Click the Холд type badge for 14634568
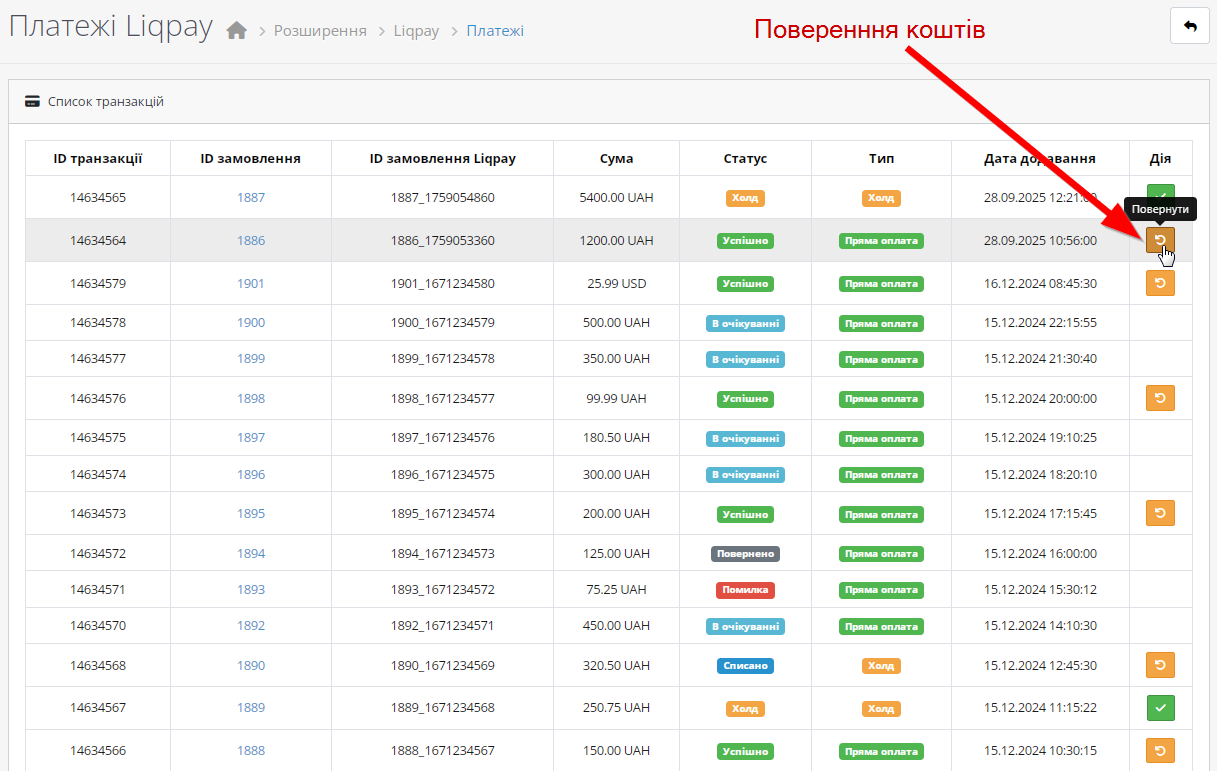The image size is (1217, 771). coord(881,665)
